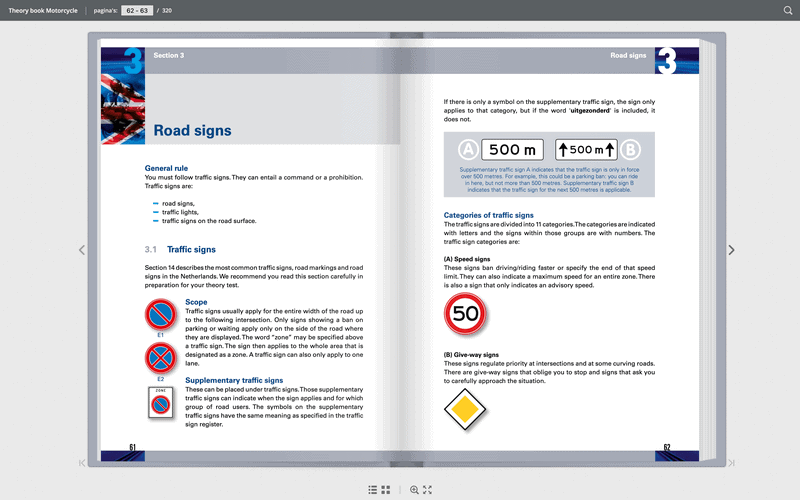Click the Road signs chapter heading

(x=192, y=131)
